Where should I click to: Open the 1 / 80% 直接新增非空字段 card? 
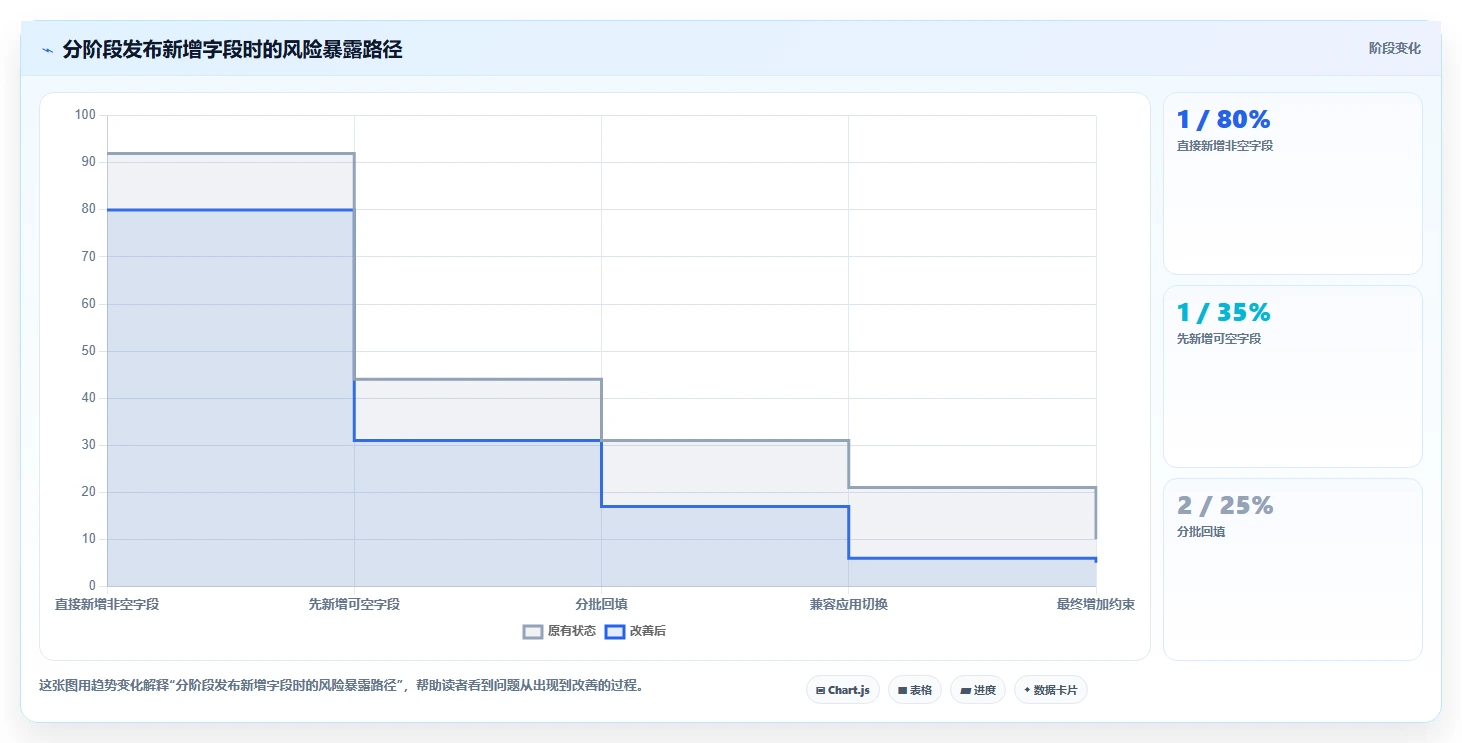(1293, 183)
